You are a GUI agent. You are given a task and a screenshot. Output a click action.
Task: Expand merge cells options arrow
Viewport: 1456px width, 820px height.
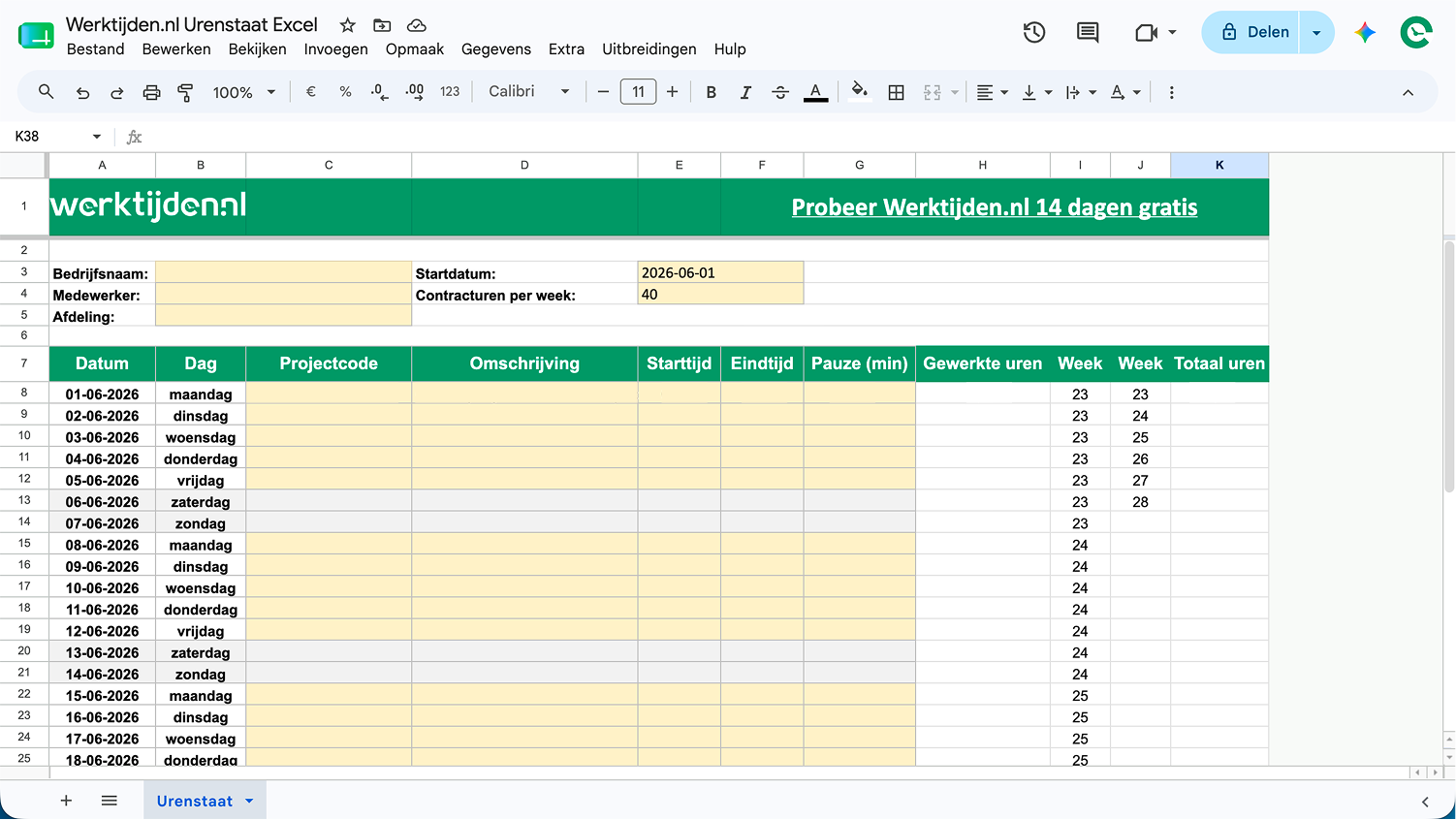coord(955,92)
